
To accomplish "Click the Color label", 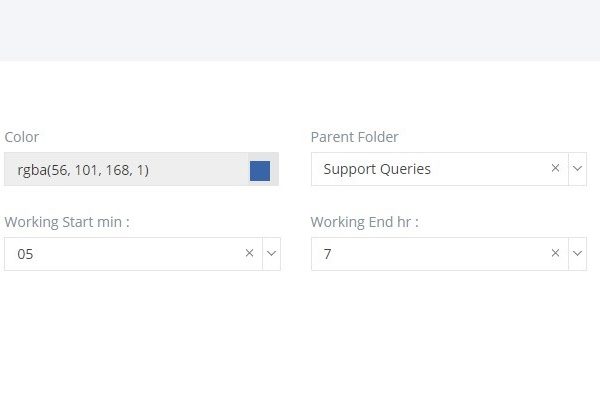I will pyautogui.click(x=21, y=137).
